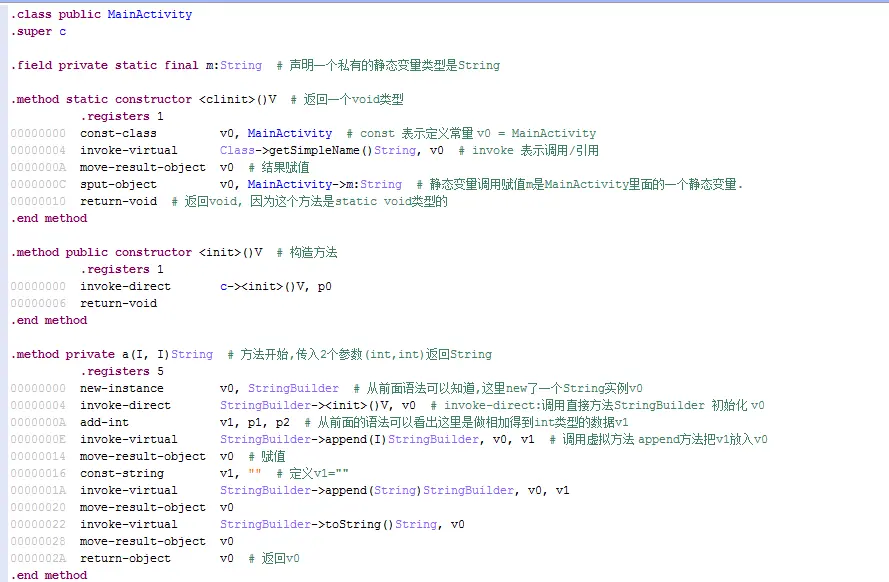The height and width of the screenshot is (582, 889).
Task: Click '.registers 1' under the clinit method
Action: point(121,116)
